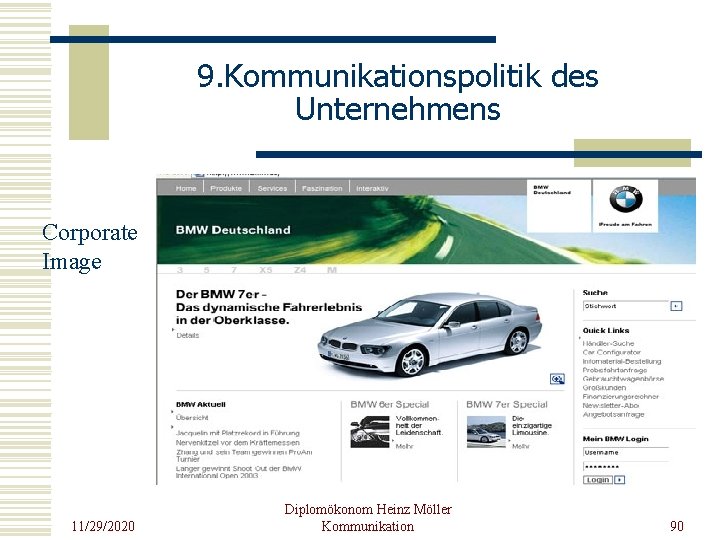The height and width of the screenshot is (540, 720).
Task: Select the 5 series model link
Action: 207,270
